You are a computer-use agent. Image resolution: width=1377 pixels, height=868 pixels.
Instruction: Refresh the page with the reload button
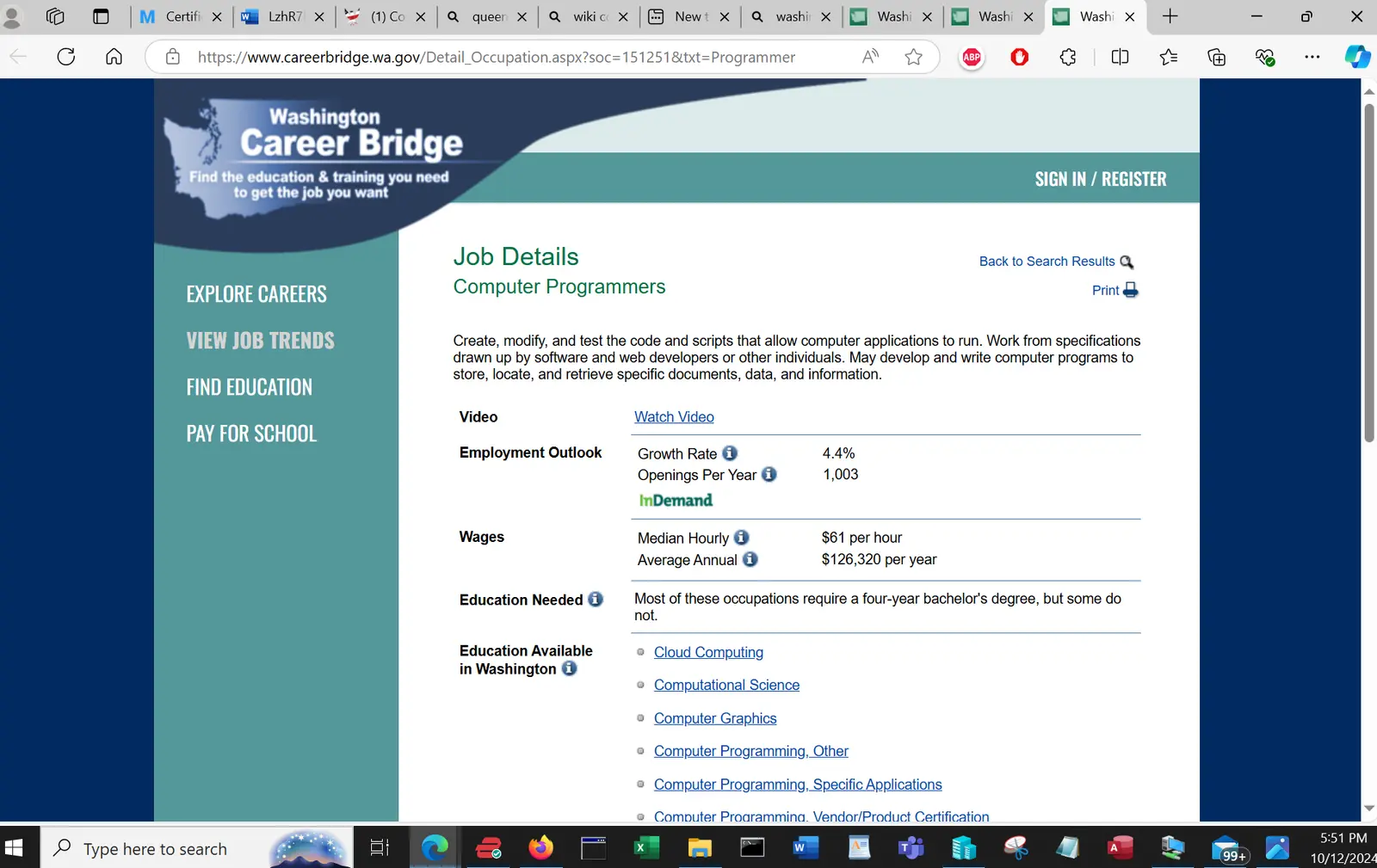pos(66,57)
